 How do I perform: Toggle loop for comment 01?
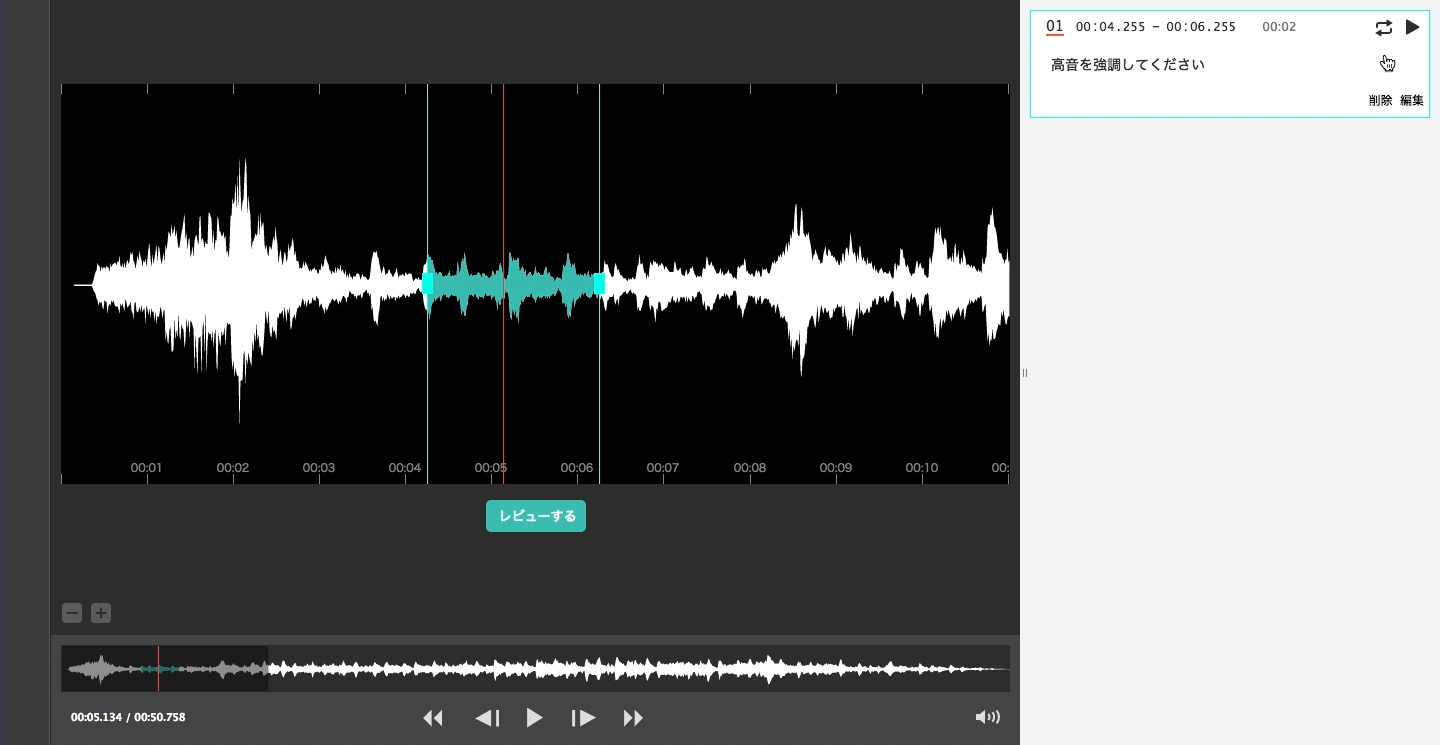click(x=1384, y=28)
